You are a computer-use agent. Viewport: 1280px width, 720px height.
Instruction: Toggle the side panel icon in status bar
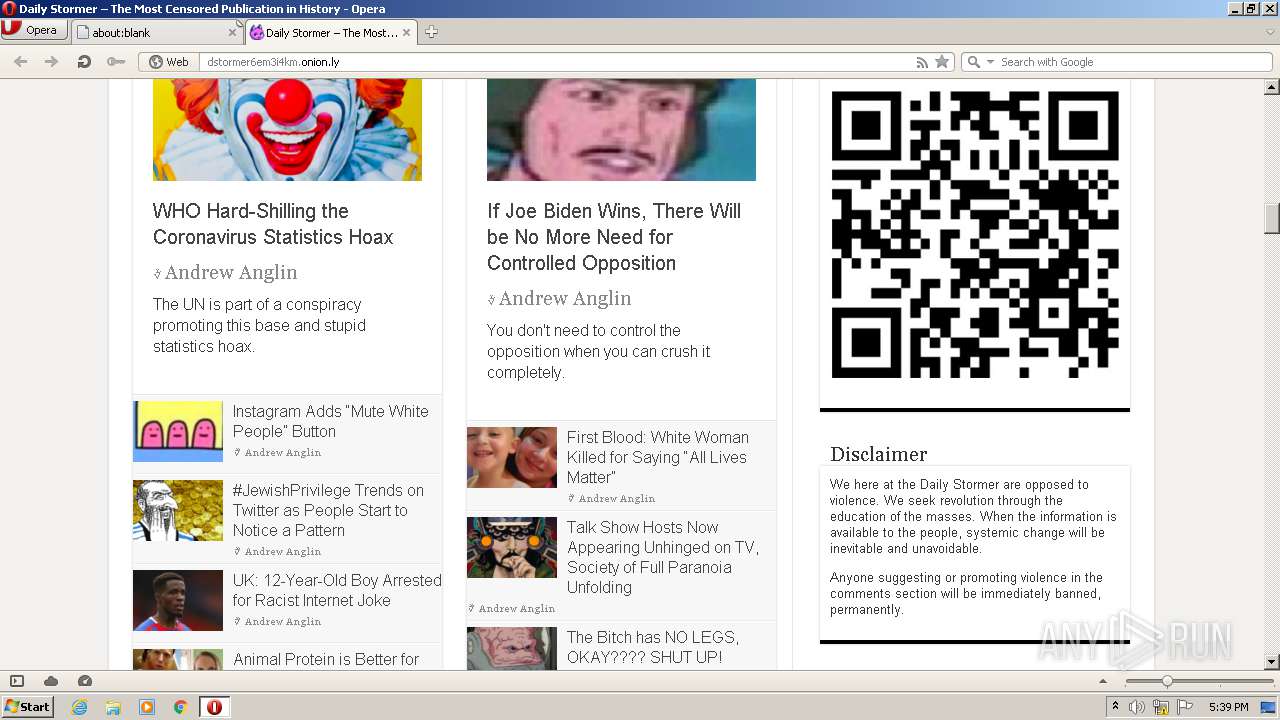coord(17,681)
